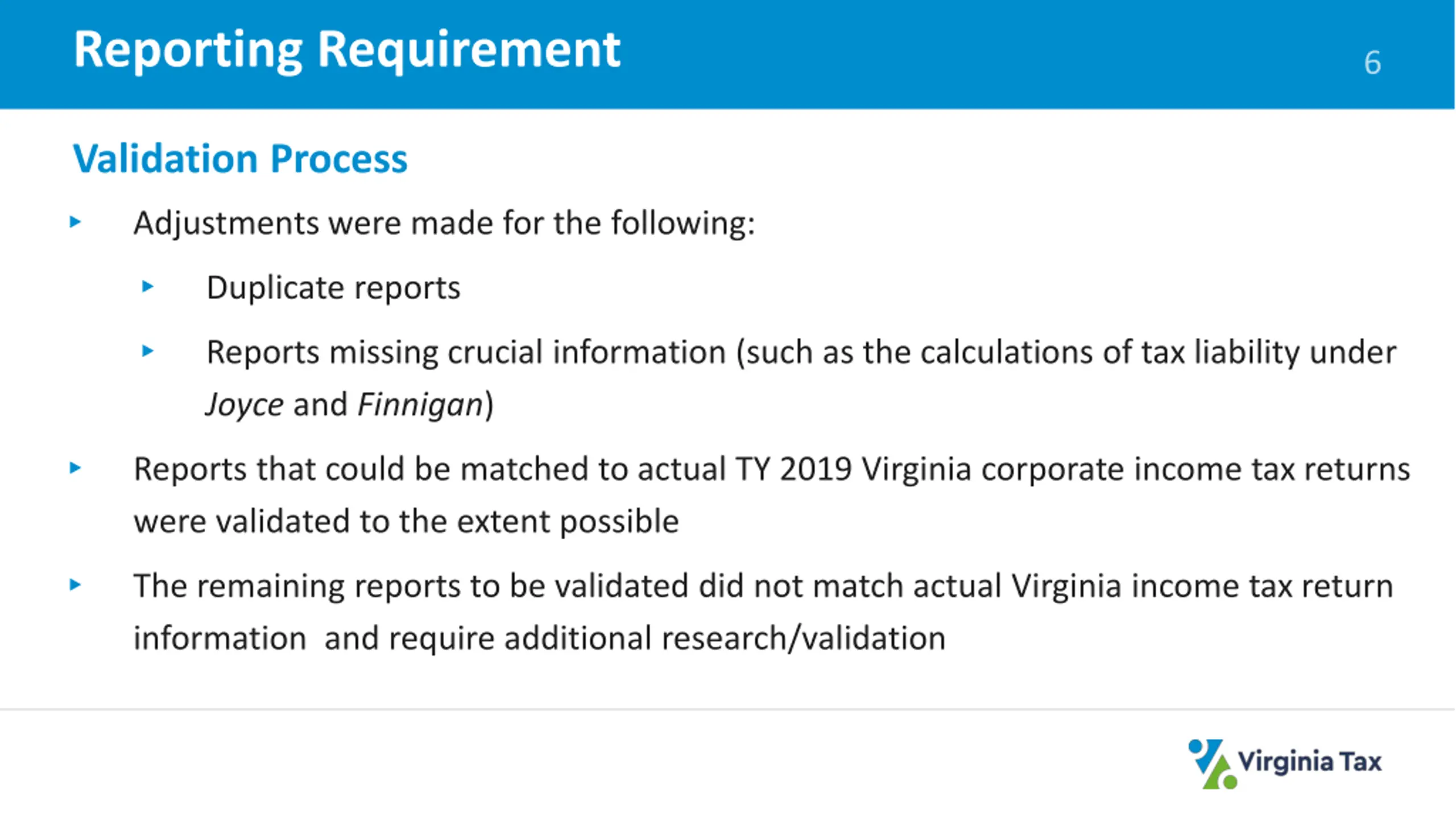Image resolution: width=1456 pixels, height=819 pixels.
Task: Click the phrase "research/validation" in the last bullet
Action: 804,638
